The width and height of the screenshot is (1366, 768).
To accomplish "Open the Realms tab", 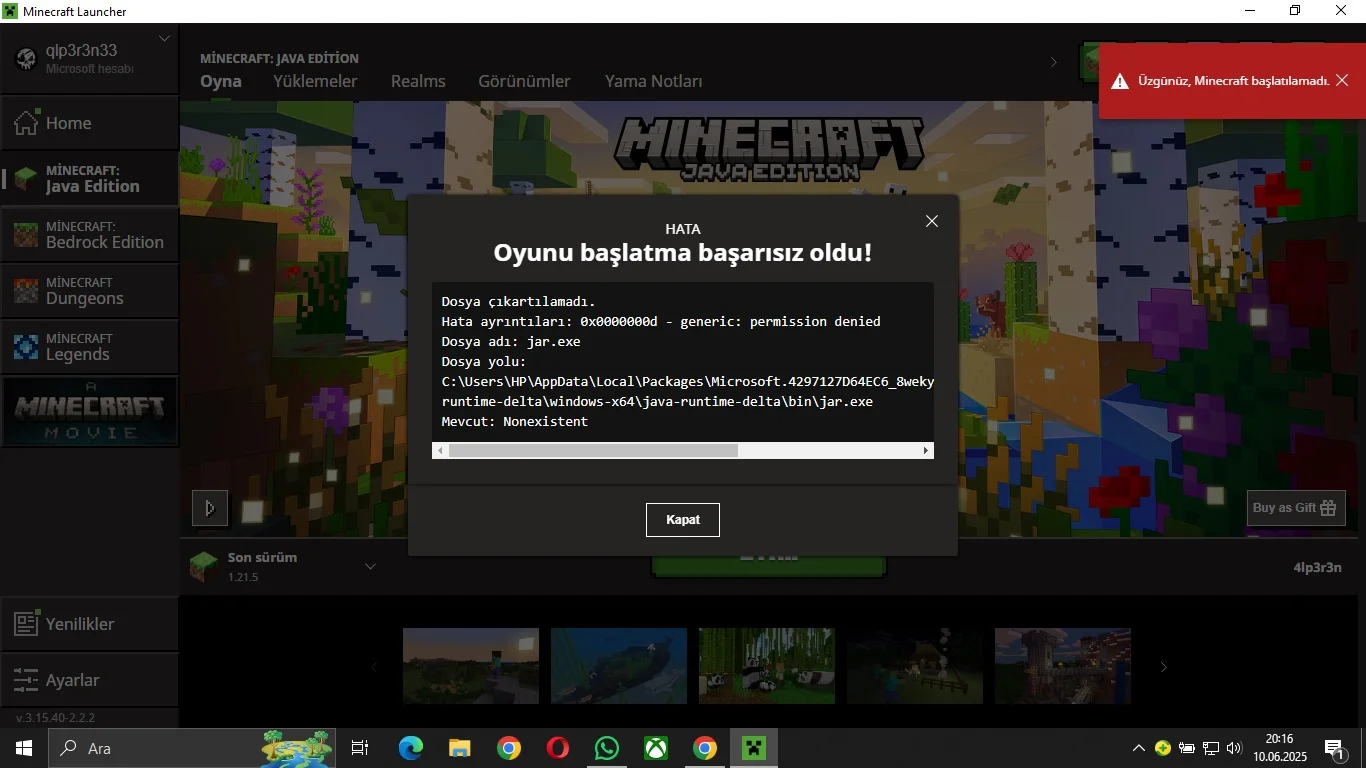I will (418, 81).
